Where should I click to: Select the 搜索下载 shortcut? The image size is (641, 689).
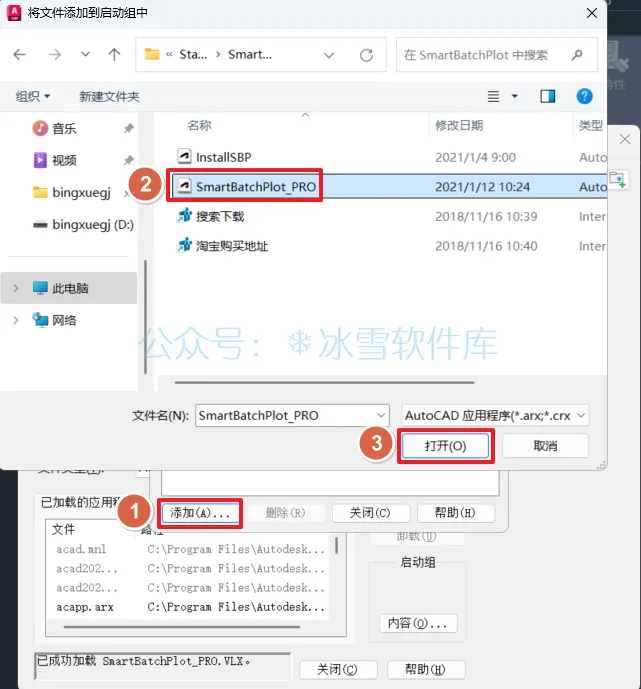[x=220, y=216]
